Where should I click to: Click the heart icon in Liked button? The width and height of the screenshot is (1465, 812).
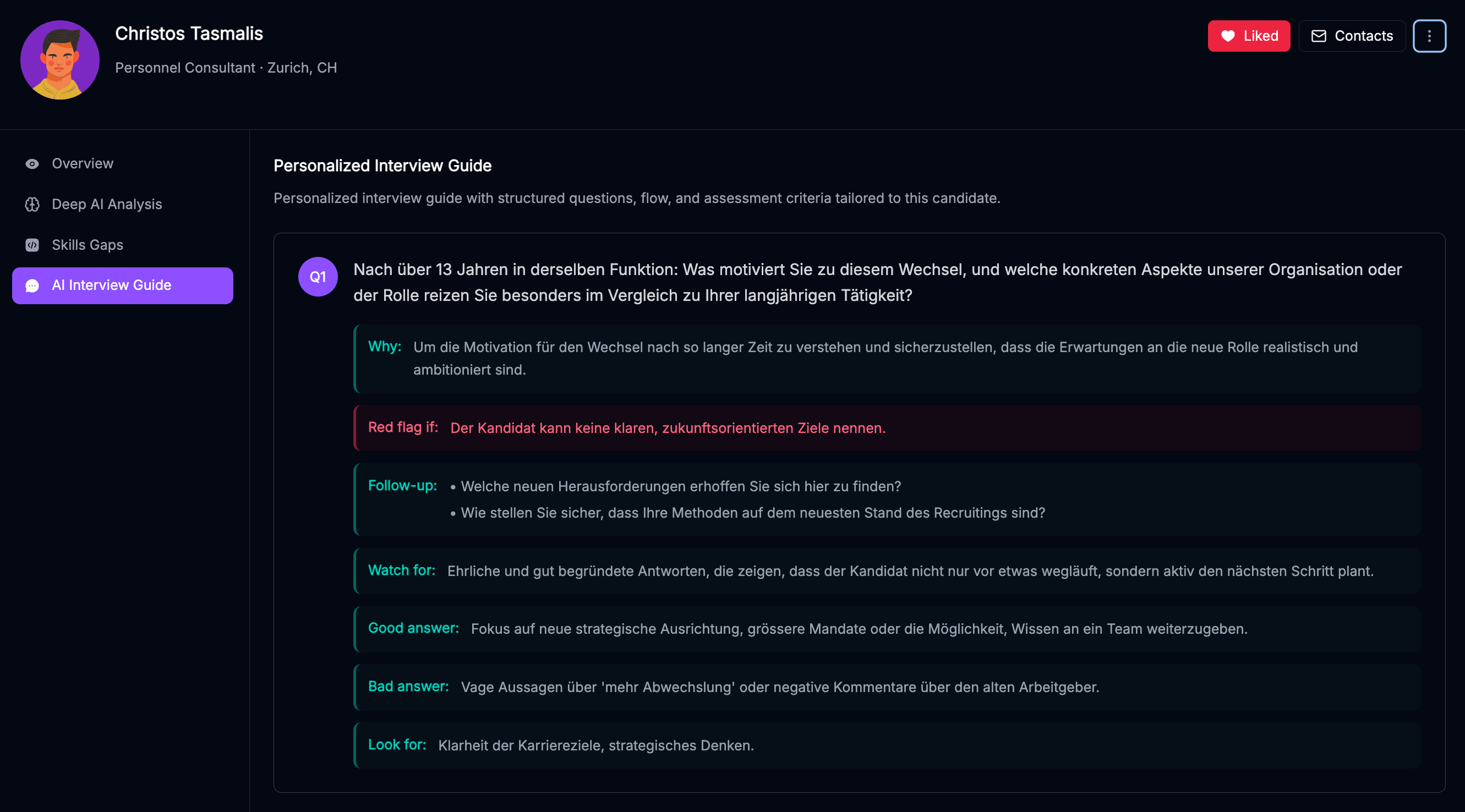pyautogui.click(x=1228, y=36)
